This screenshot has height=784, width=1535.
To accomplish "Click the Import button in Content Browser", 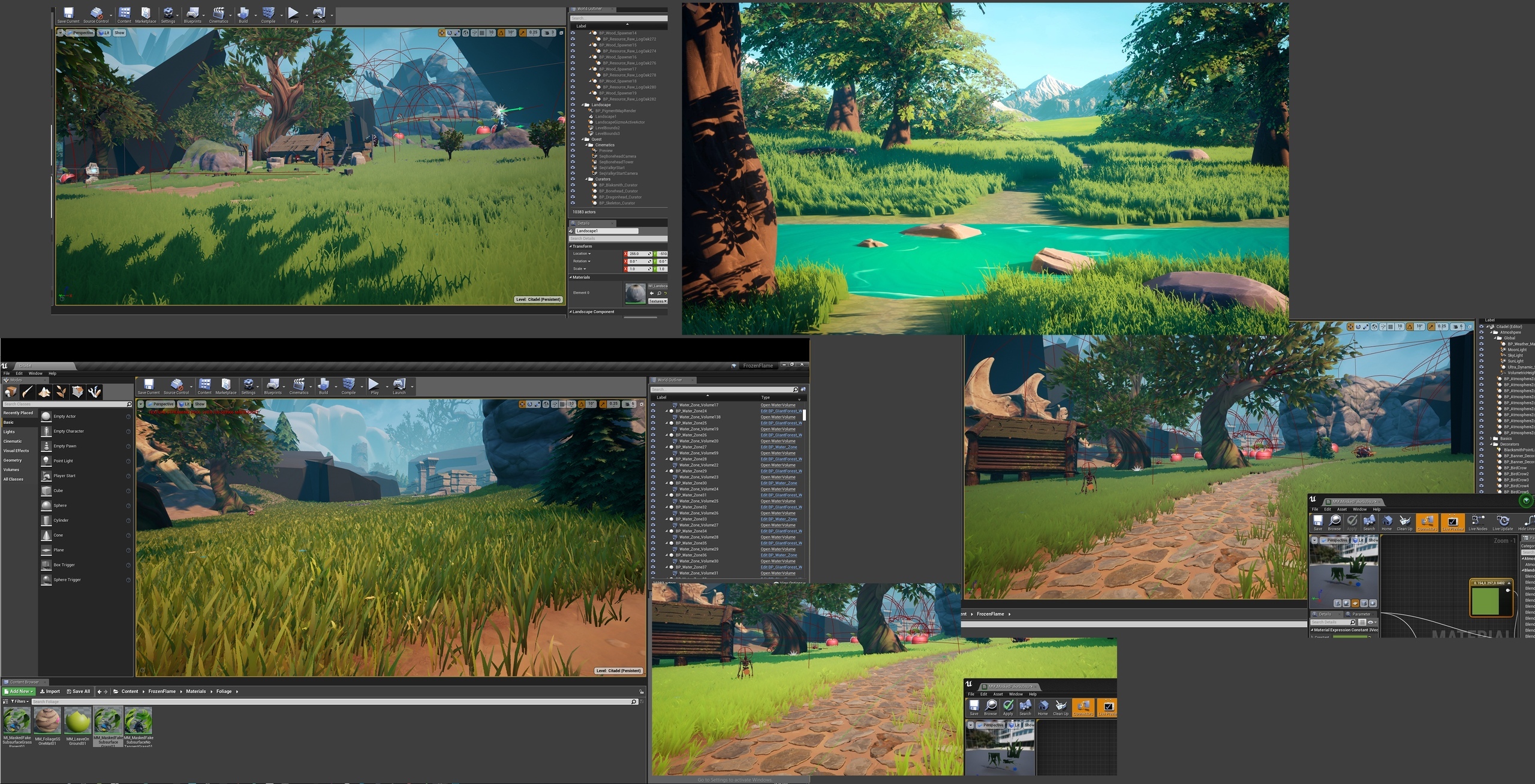I will 50,691.
